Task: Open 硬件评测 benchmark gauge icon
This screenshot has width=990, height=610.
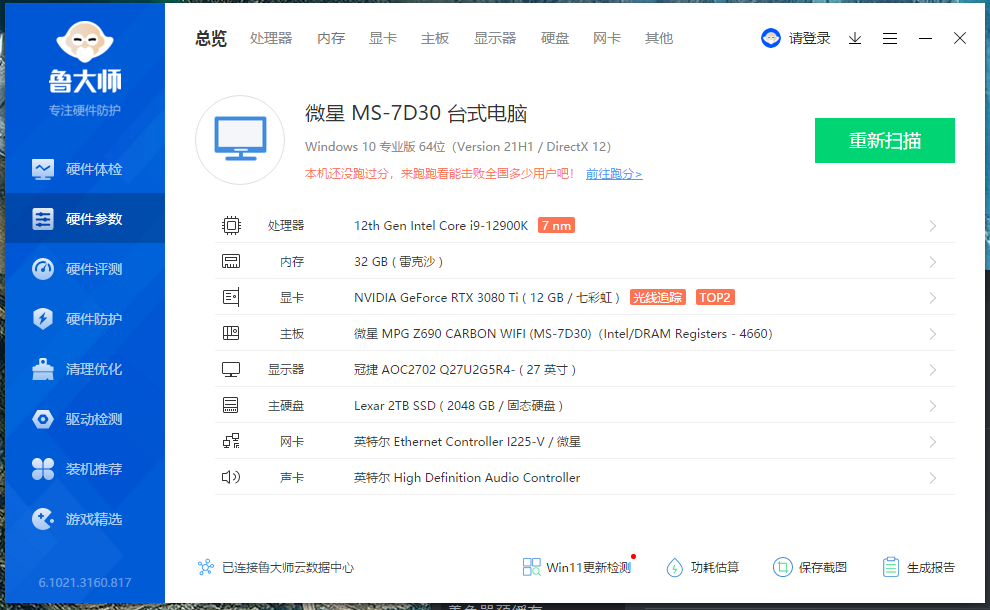Action: [43, 269]
